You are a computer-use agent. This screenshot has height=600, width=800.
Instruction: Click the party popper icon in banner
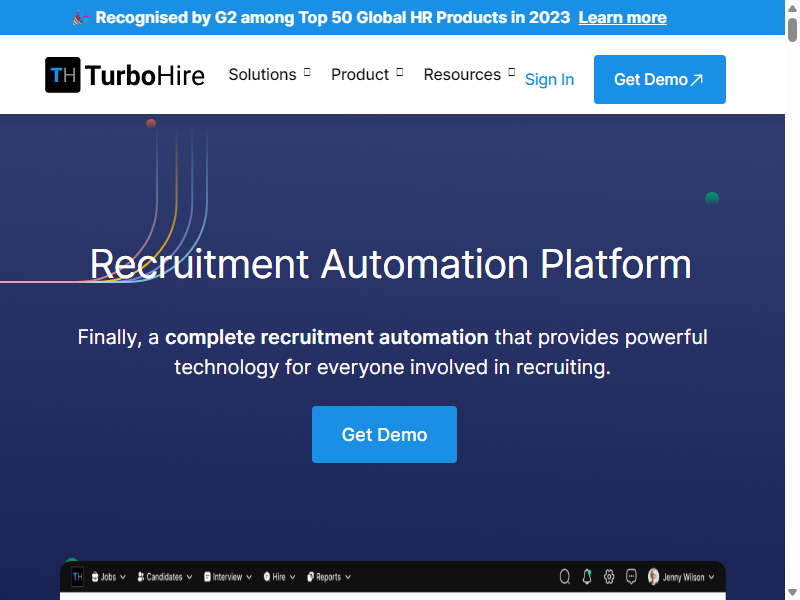[x=80, y=18]
